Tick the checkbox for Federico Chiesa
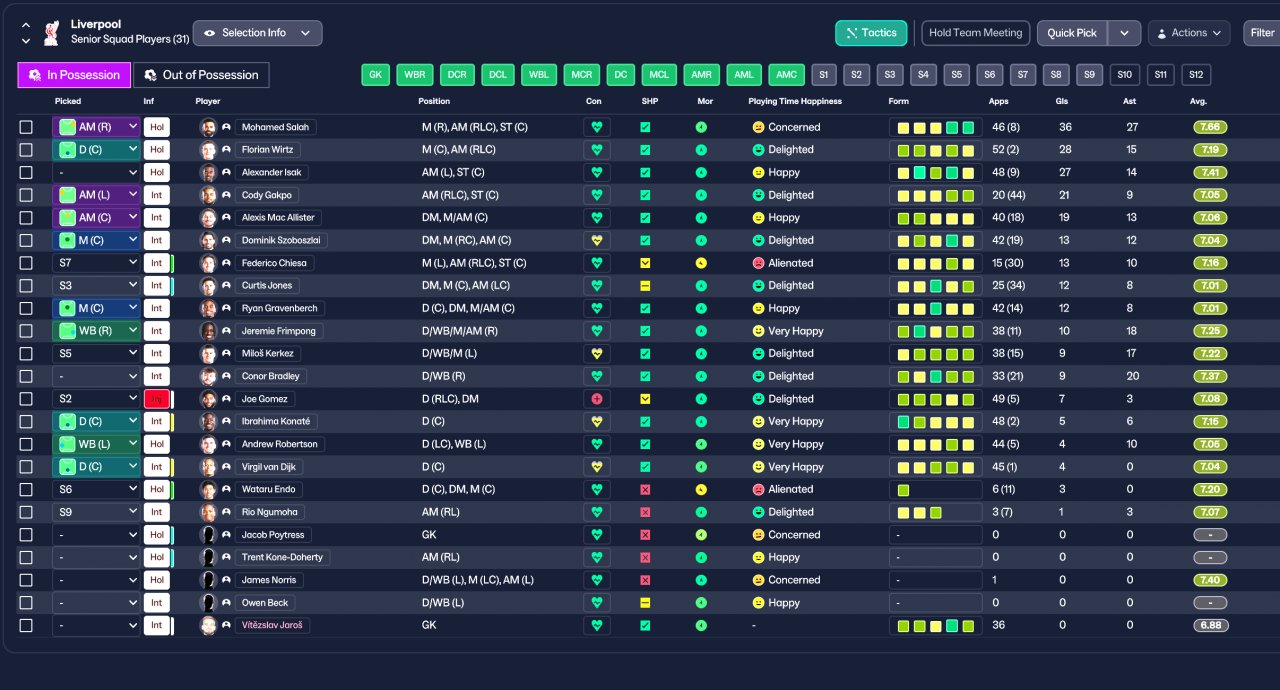This screenshot has width=1280, height=690. click(x=26, y=263)
